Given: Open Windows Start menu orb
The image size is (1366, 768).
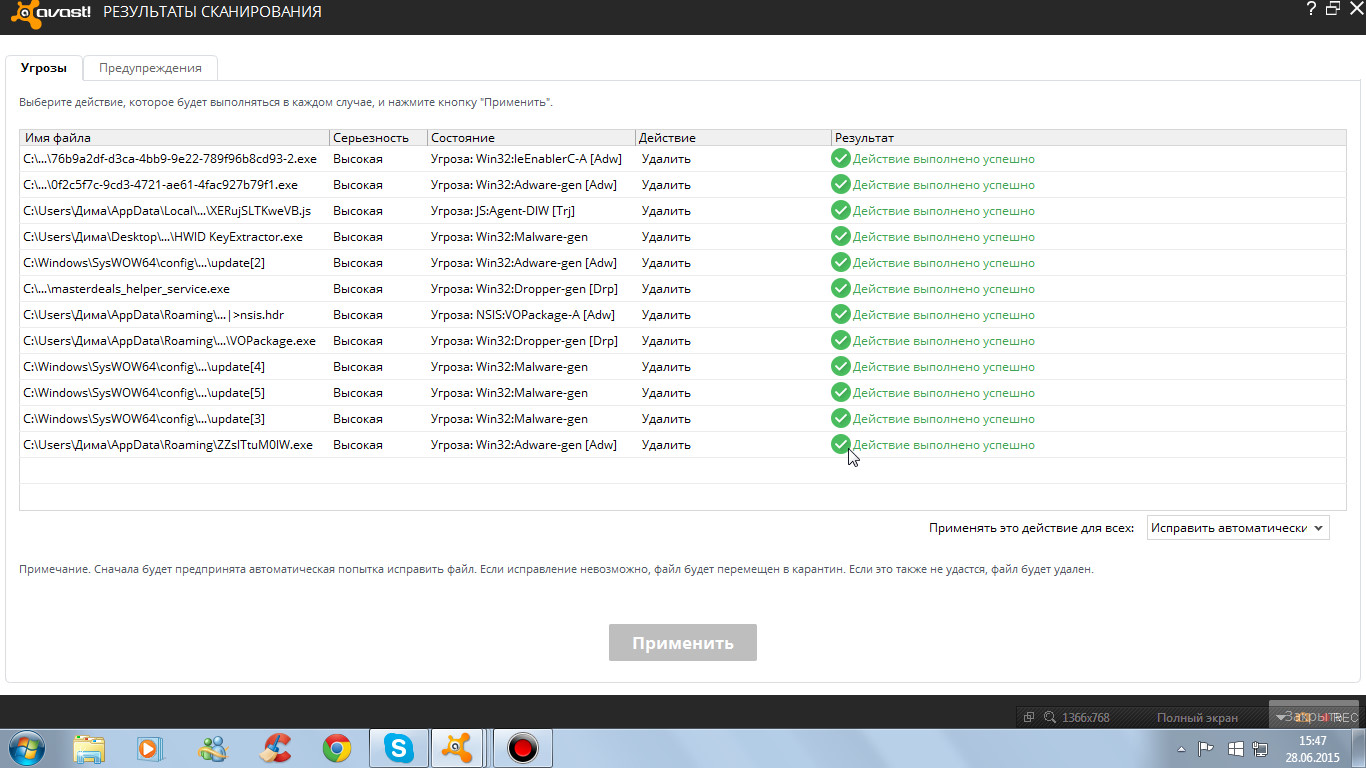Looking at the screenshot, I should click(x=26, y=748).
